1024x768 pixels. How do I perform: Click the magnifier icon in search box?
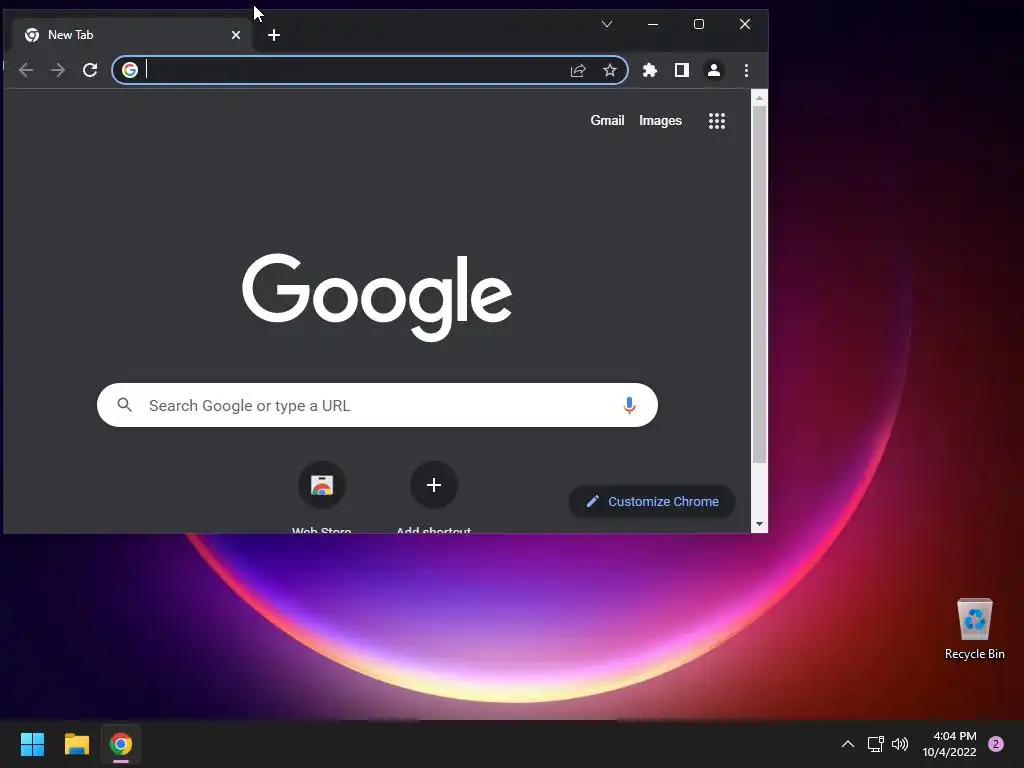point(125,405)
